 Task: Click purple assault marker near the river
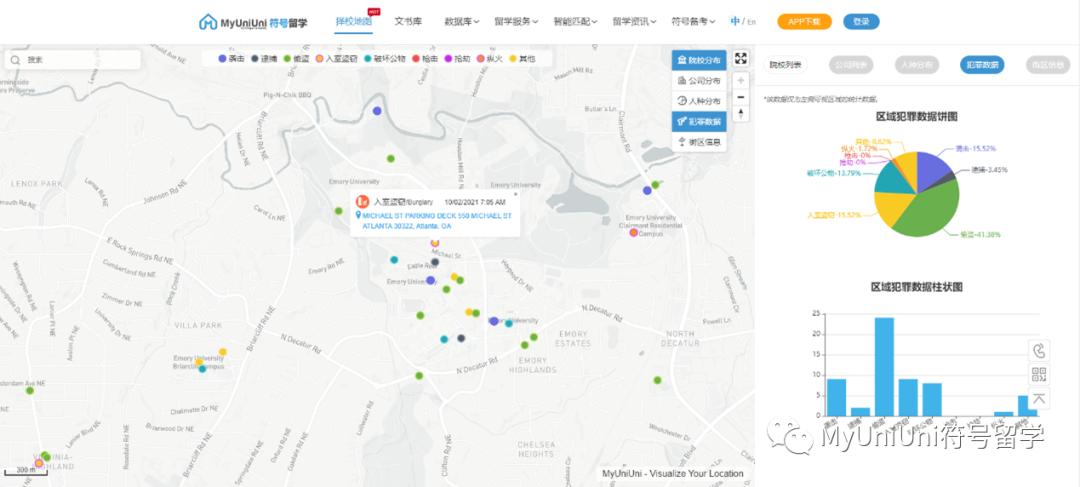377,110
